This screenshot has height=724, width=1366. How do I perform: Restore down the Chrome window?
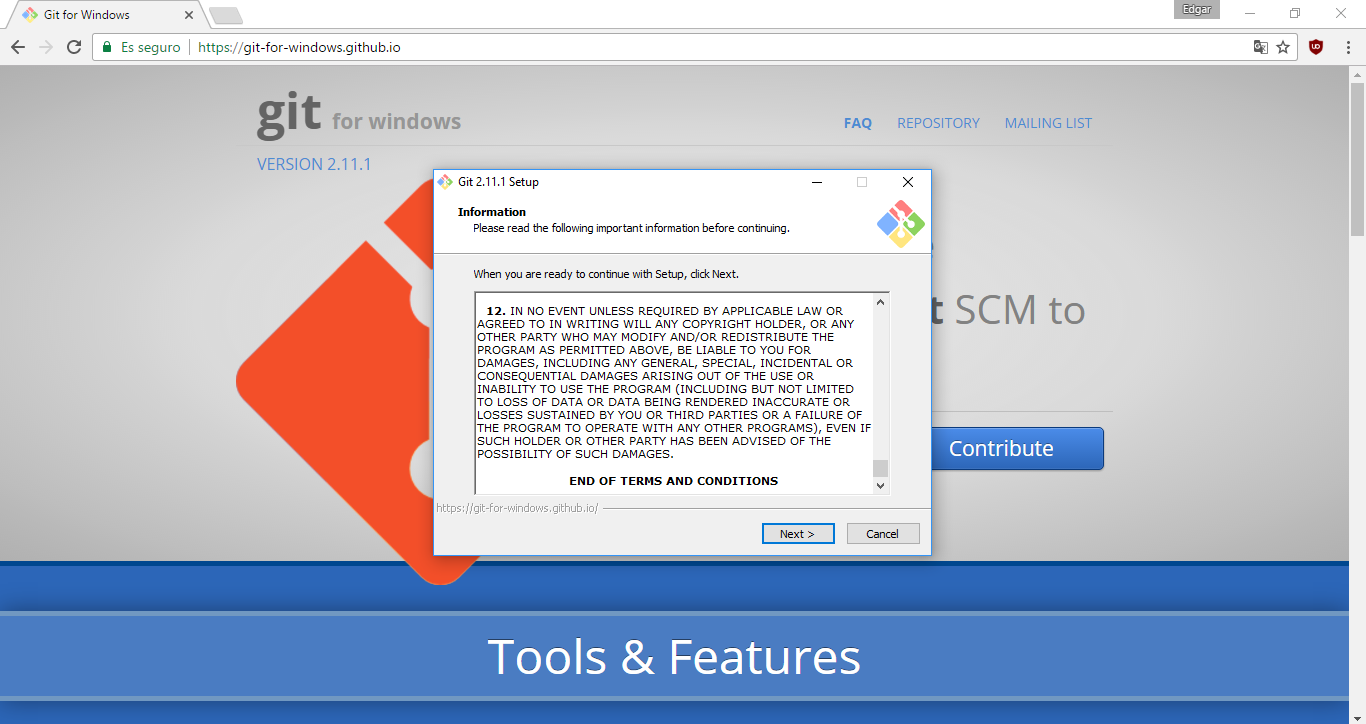(1295, 13)
